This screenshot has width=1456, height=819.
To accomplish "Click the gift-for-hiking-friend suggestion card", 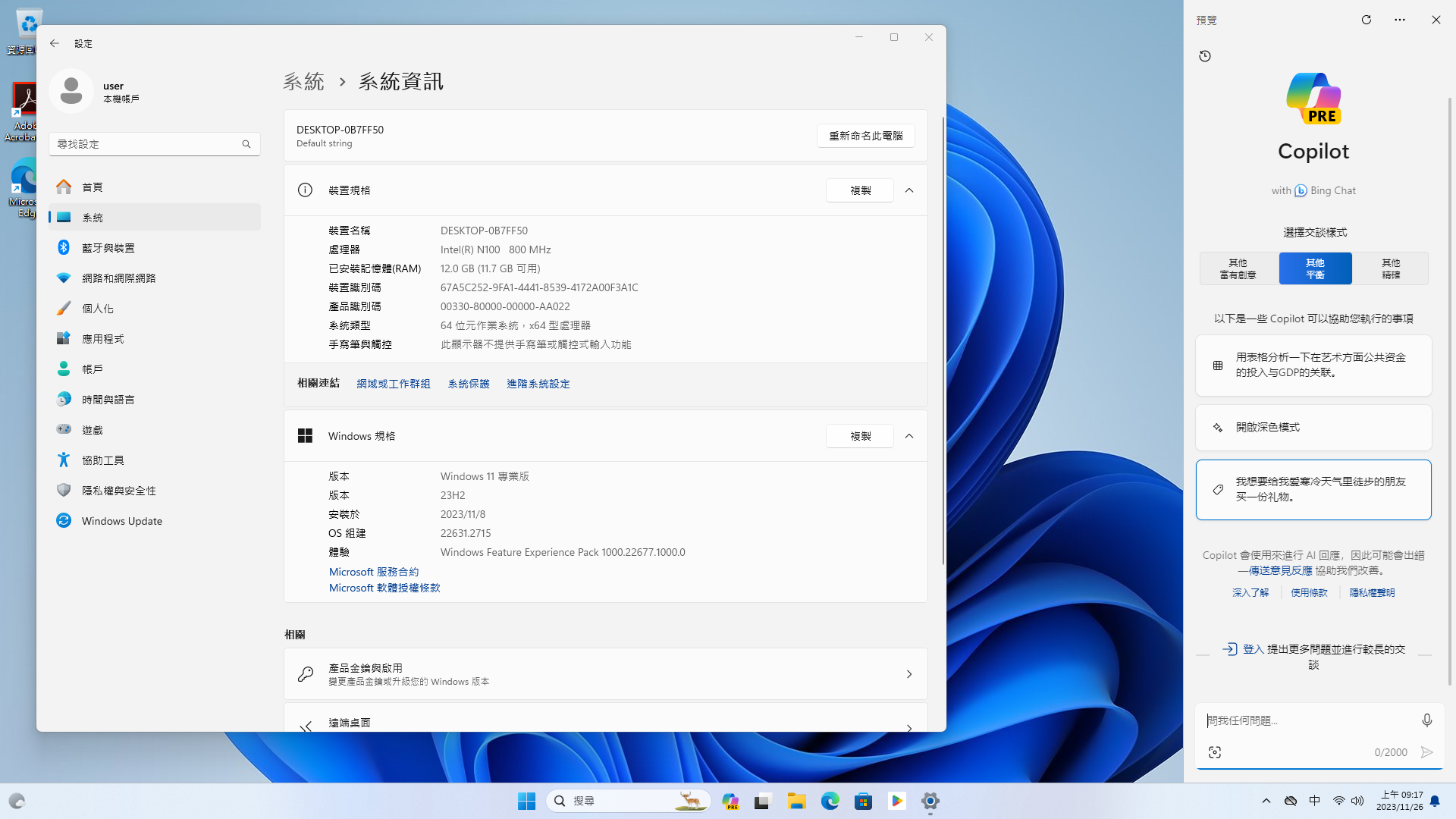I will tap(1313, 490).
